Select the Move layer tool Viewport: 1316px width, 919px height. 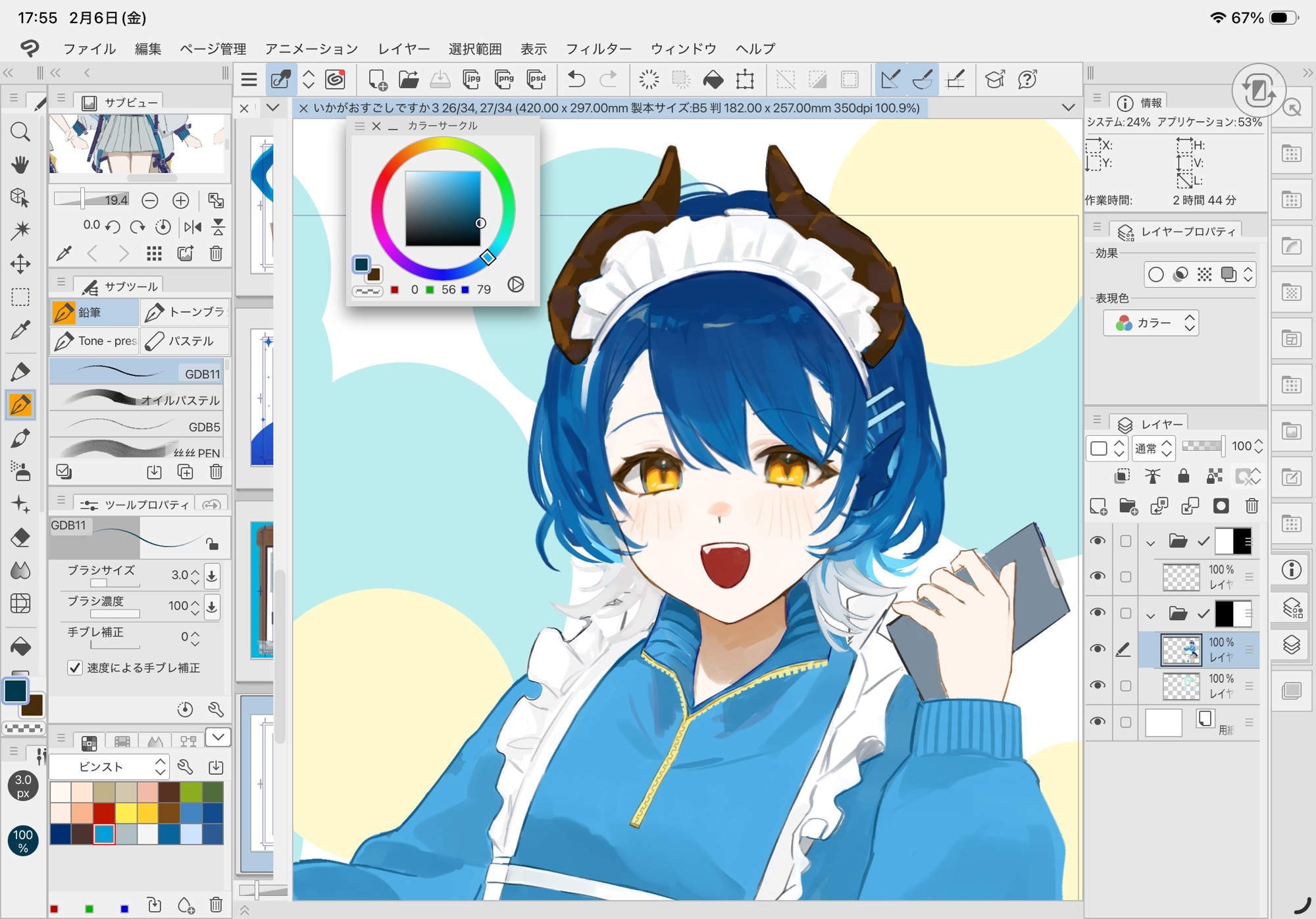20,264
